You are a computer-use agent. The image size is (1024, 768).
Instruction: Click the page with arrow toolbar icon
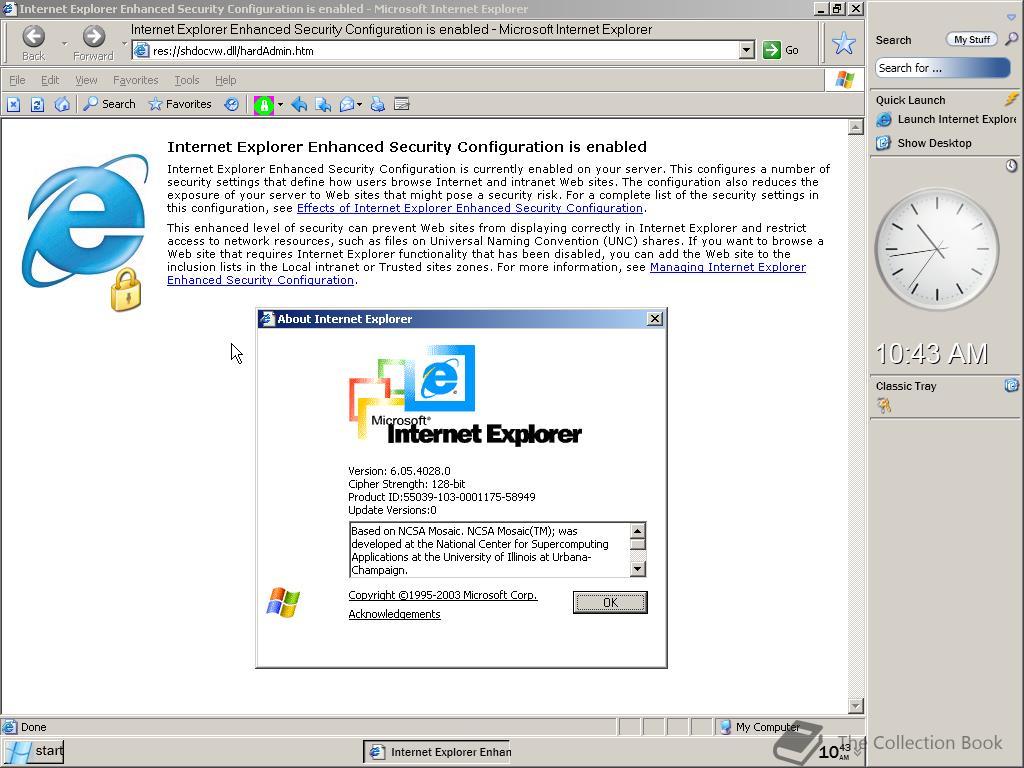(323, 104)
